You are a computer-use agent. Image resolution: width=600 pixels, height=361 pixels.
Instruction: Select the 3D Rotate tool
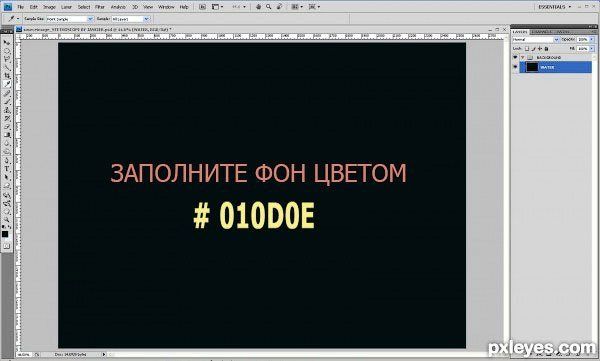(7, 195)
